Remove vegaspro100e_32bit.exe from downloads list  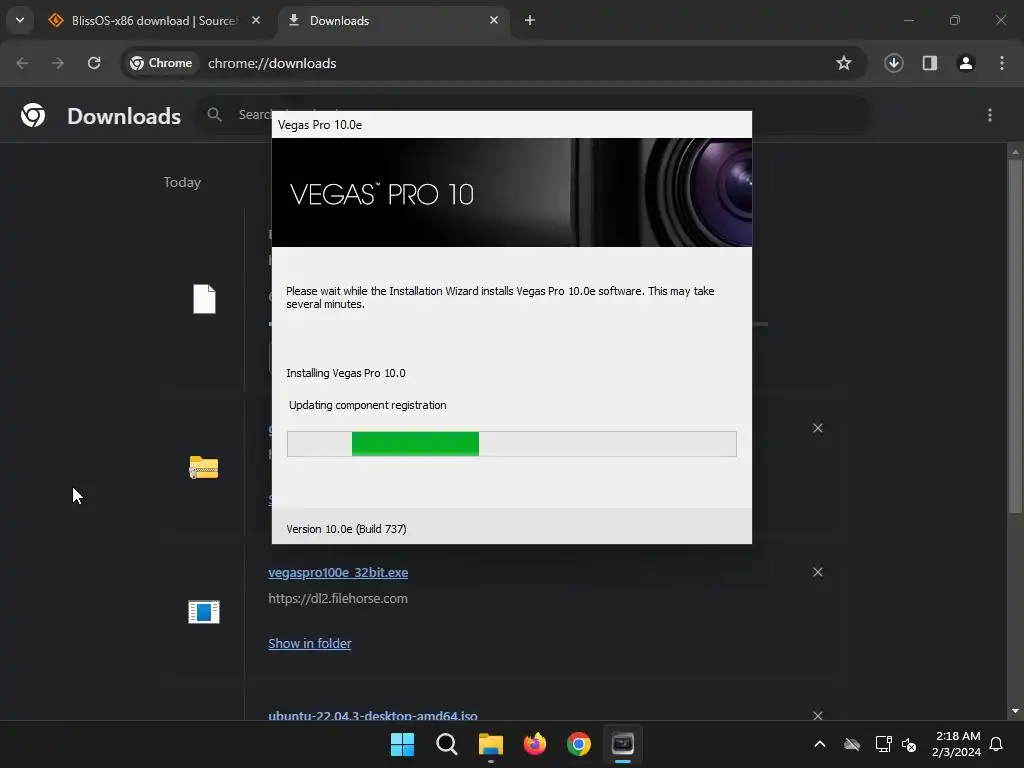(818, 572)
